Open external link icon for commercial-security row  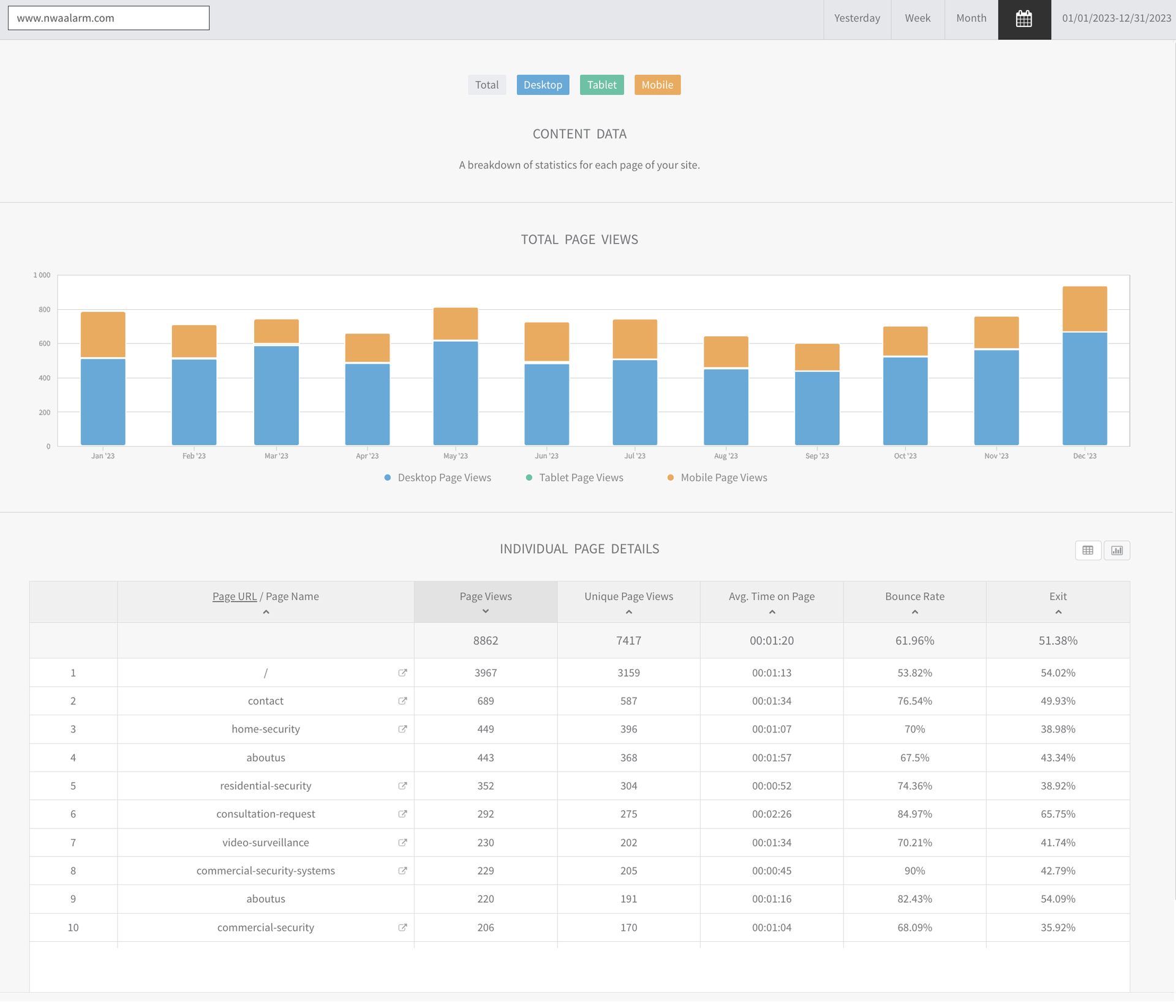pos(402,927)
